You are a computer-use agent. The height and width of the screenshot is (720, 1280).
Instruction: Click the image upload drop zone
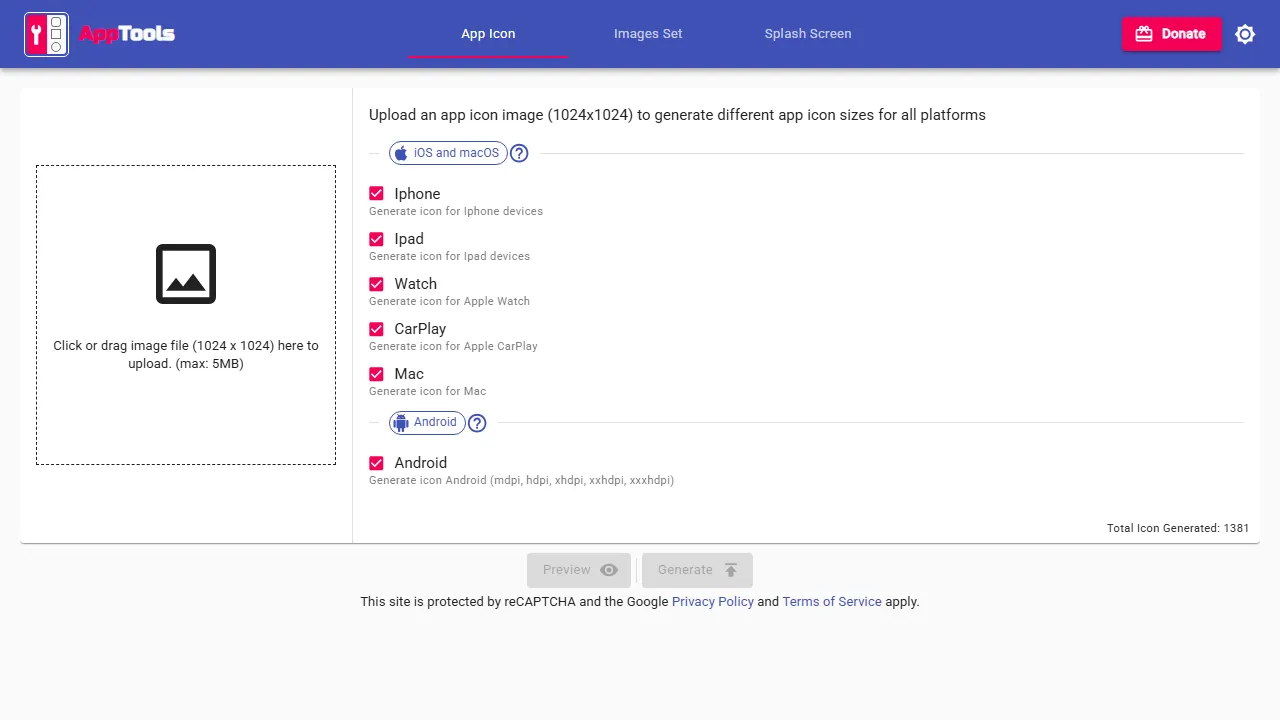[185, 314]
